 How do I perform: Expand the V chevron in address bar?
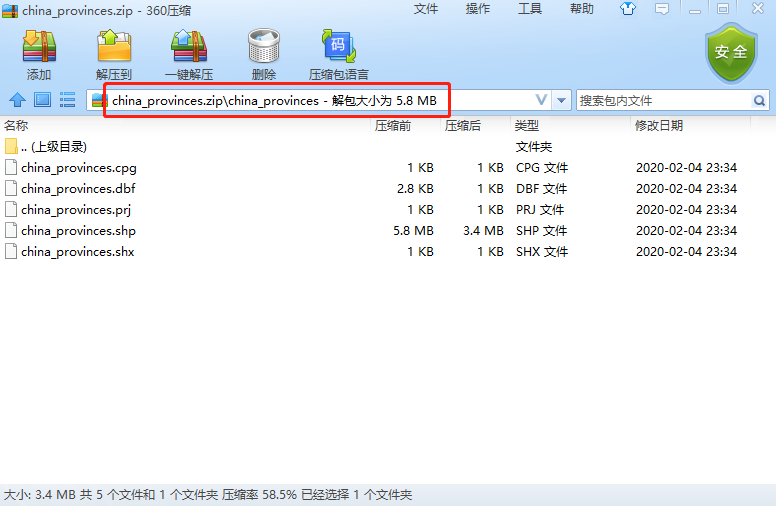541,100
